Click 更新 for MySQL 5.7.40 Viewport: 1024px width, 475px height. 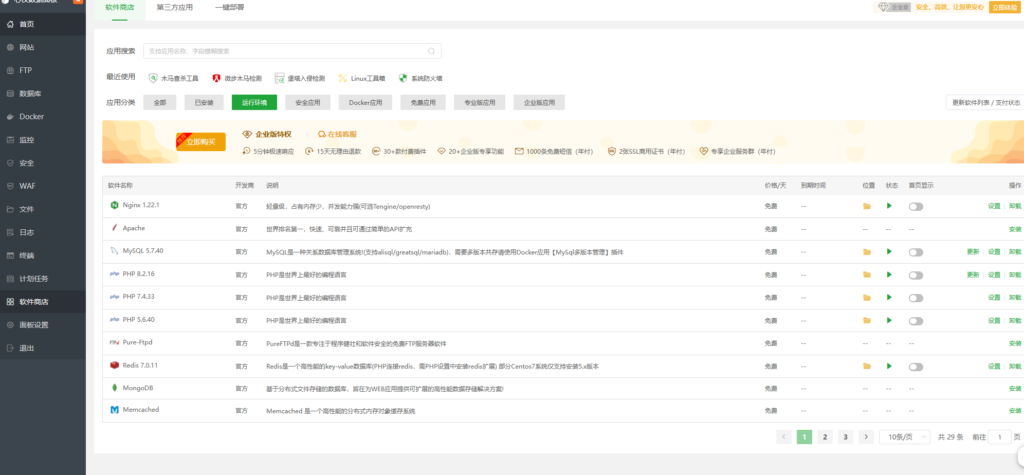tap(973, 252)
